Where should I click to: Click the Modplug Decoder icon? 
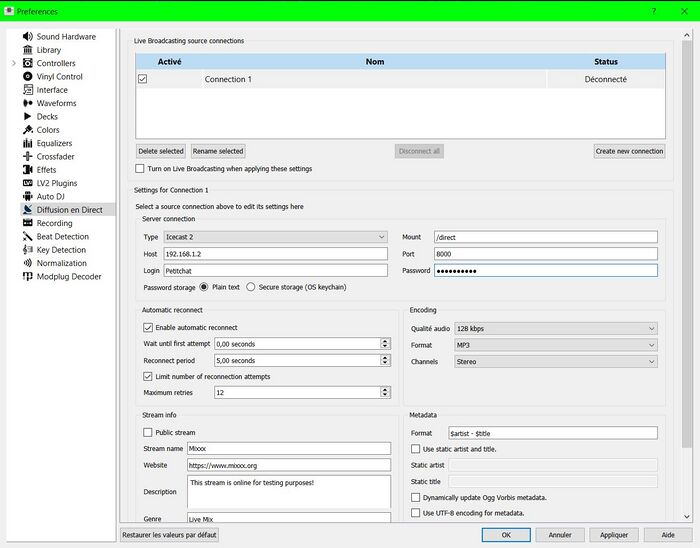(x=28, y=276)
